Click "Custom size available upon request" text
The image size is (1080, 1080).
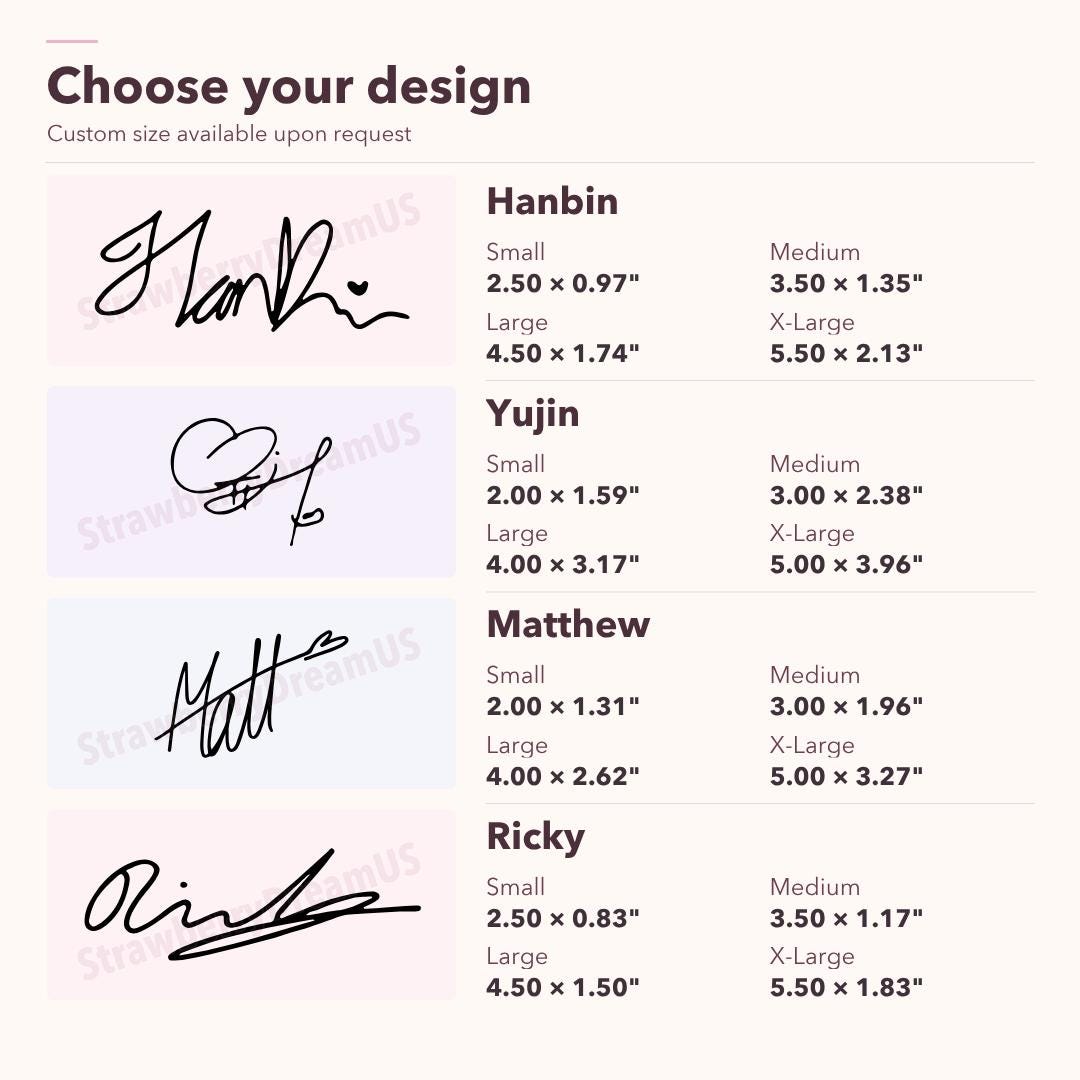point(229,134)
